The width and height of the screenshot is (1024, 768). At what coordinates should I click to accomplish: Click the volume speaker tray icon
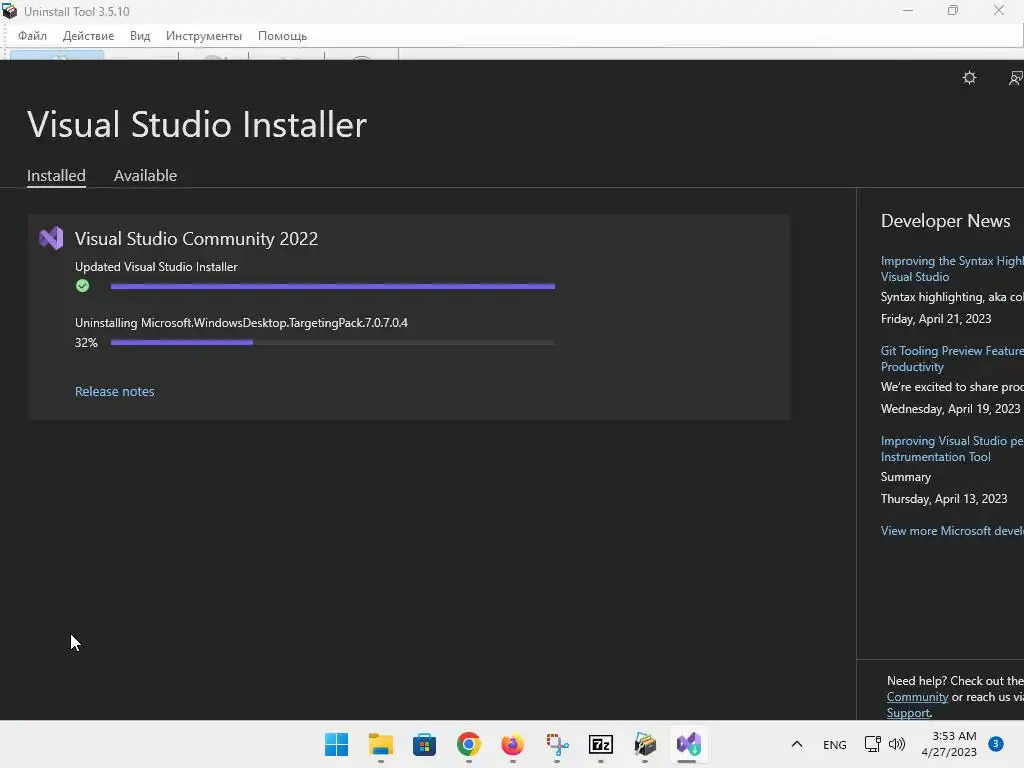pyautogui.click(x=897, y=744)
